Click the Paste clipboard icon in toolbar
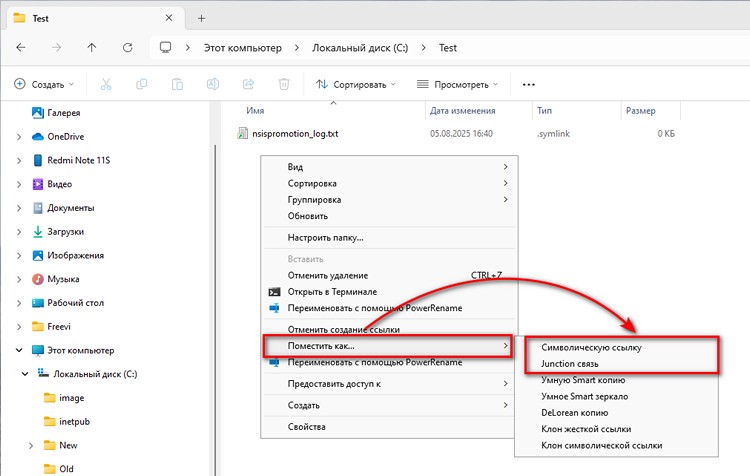Screen dimensions: 750x476 tap(177, 85)
